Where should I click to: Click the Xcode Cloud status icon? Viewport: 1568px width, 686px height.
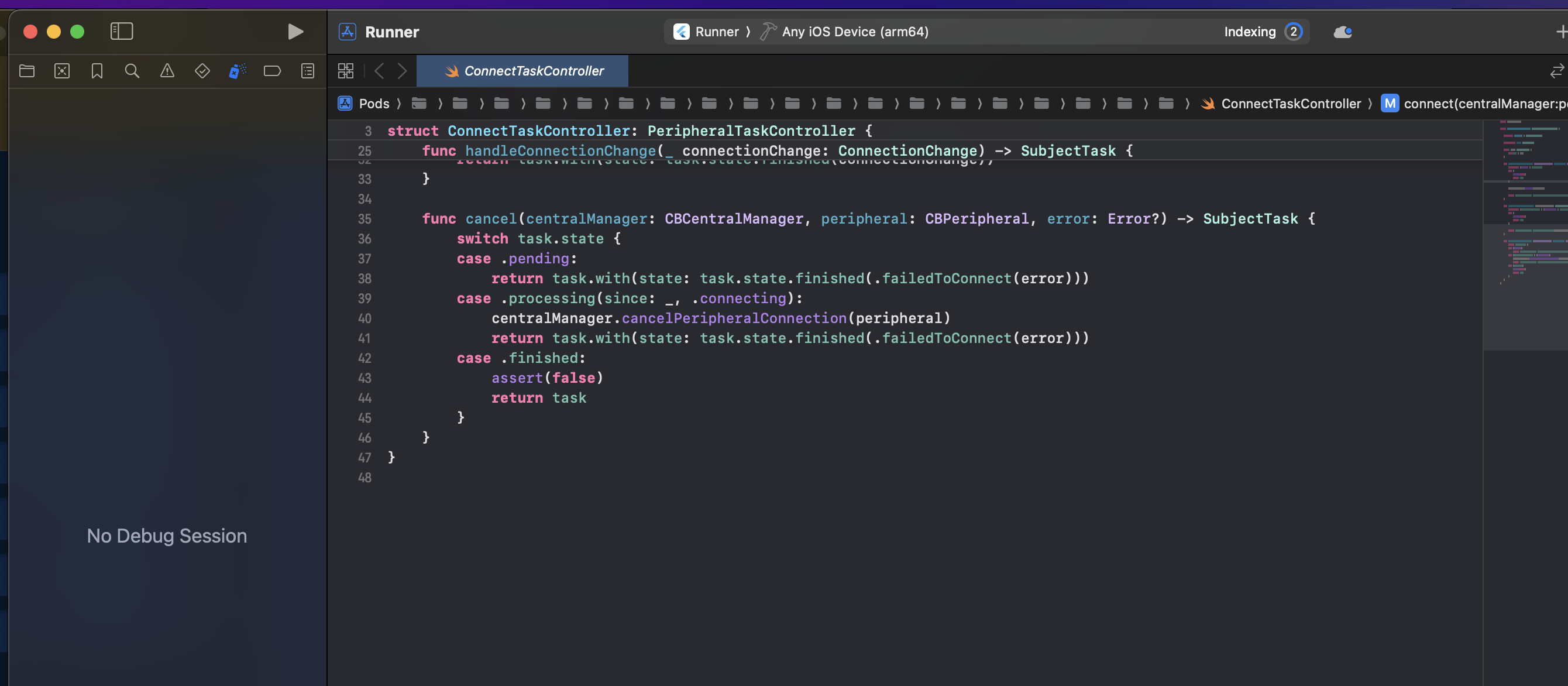1342,32
